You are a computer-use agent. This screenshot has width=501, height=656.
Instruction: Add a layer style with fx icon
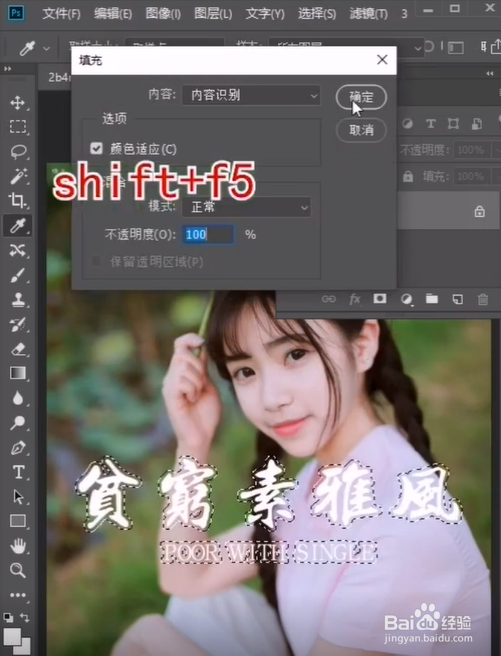(355, 299)
